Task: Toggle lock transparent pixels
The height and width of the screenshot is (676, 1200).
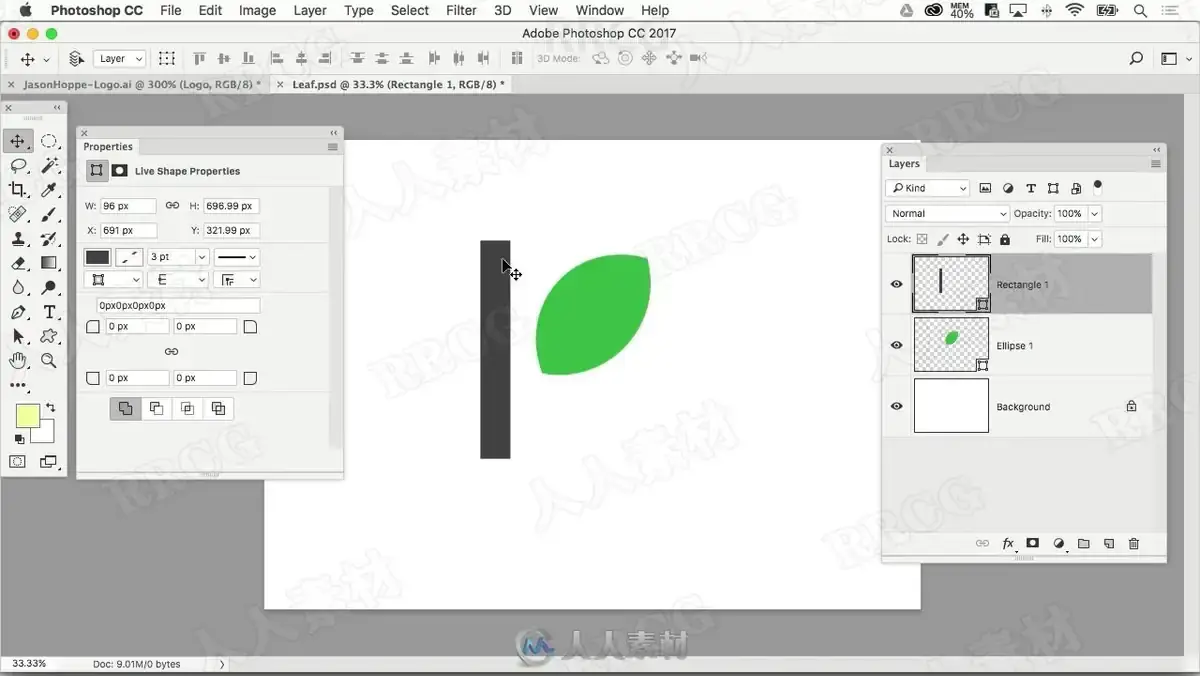Action: pos(922,239)
